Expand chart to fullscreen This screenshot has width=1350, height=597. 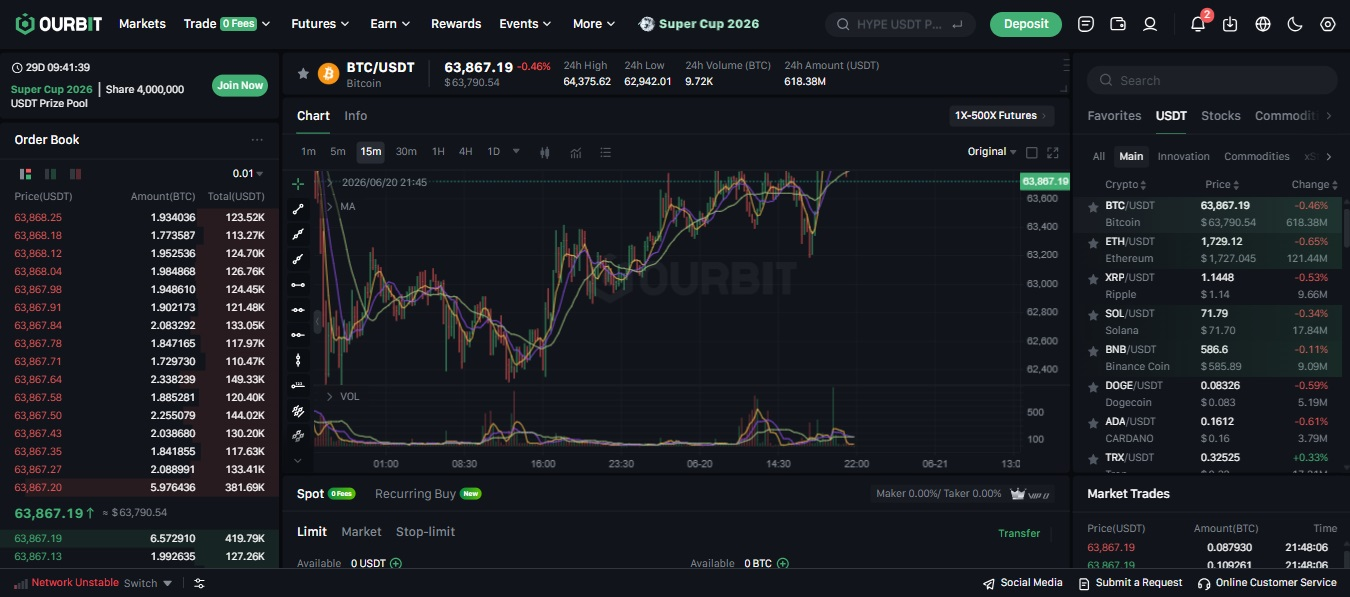[1052, 153]
